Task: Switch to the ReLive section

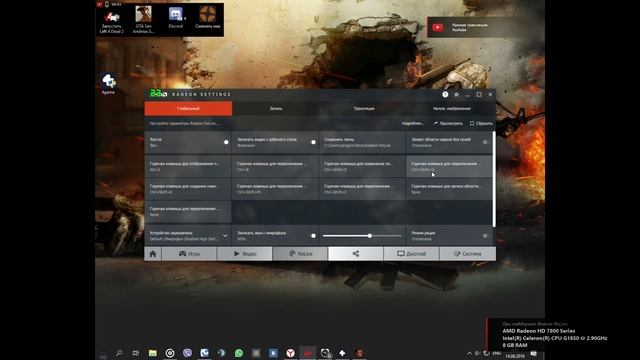Action: [x=300, y=253]
